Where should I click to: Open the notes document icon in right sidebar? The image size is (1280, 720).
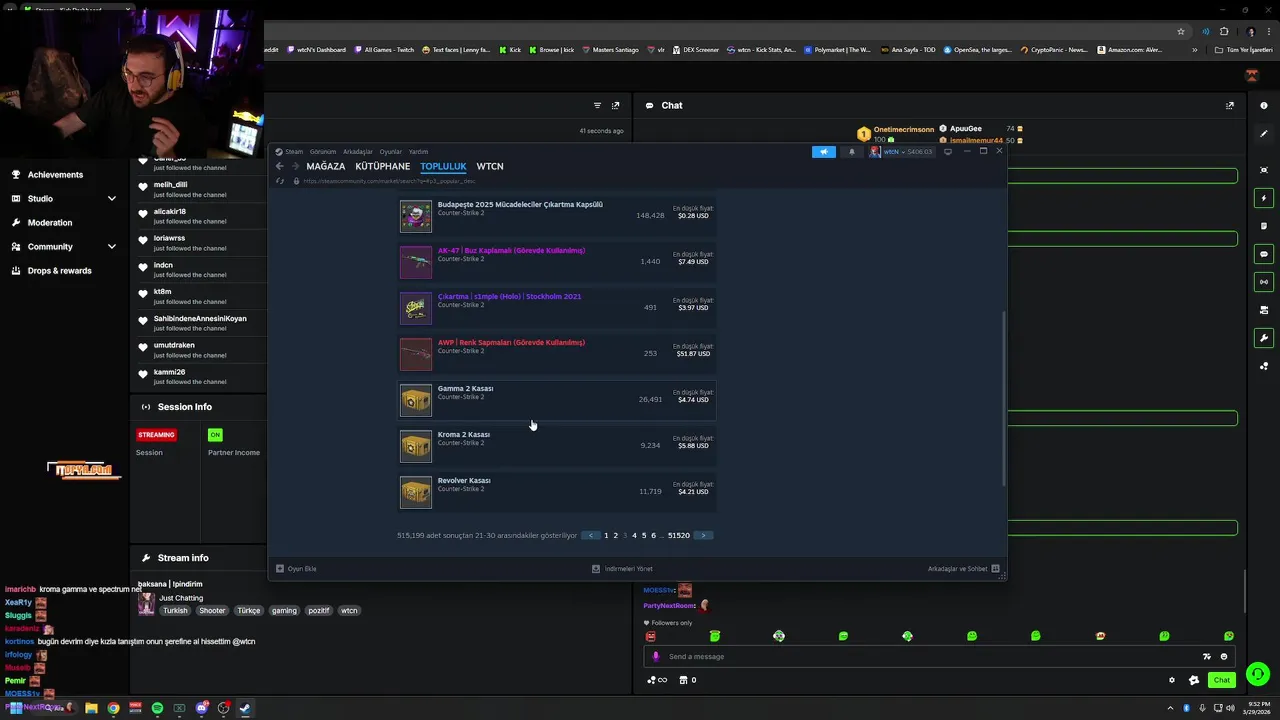(1264, 226)
